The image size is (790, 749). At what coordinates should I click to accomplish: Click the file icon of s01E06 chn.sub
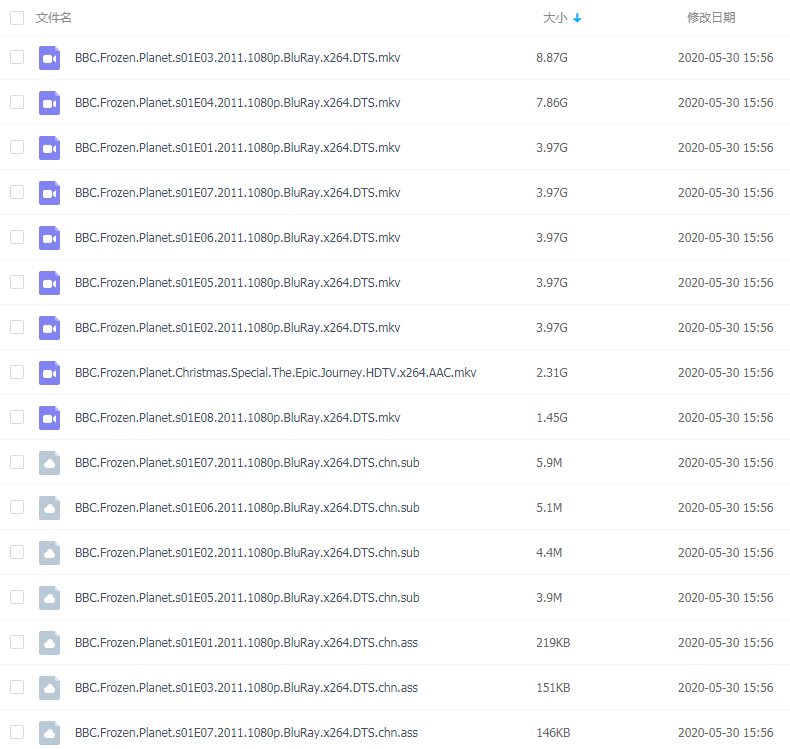click(49, 508)
